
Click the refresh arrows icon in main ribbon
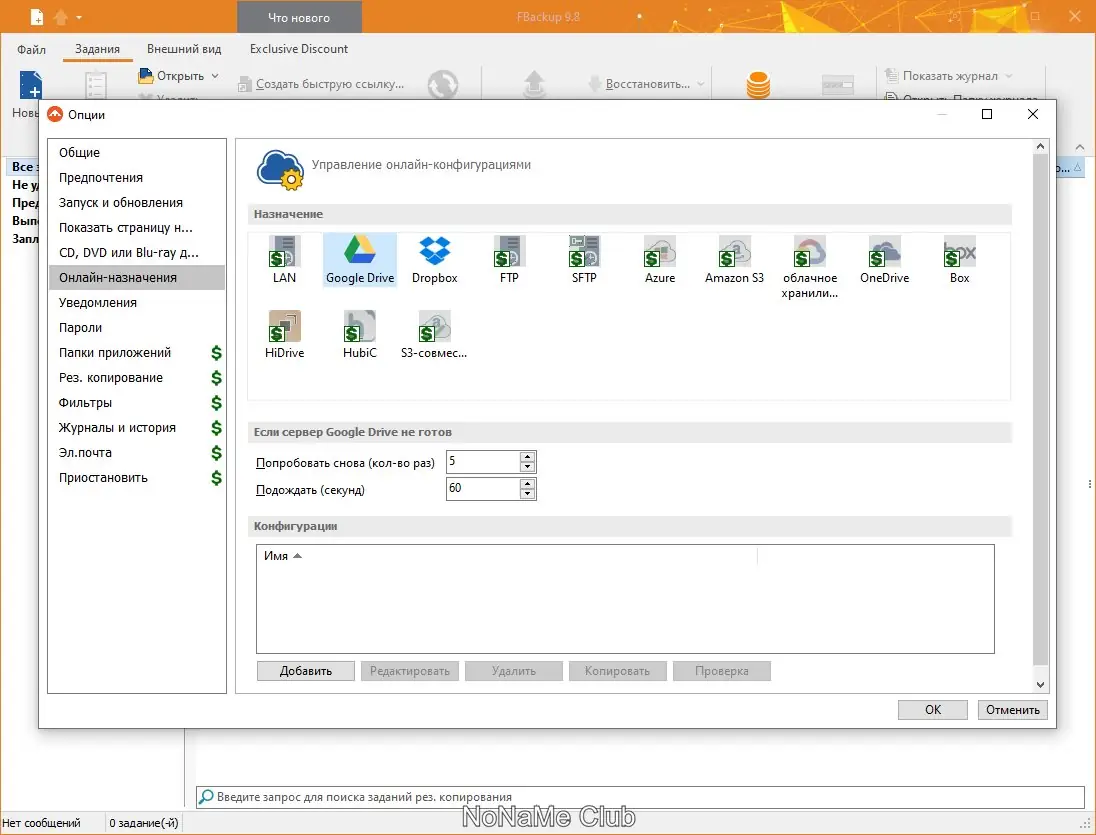(443, 85)
